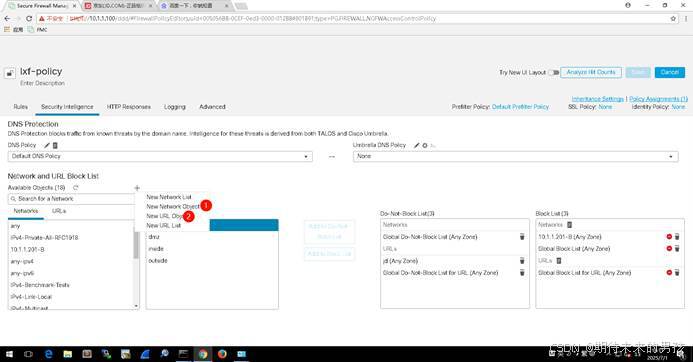Select New Network Object menu entry
Viewport: 693px width, 362px height.
(173, 206)
